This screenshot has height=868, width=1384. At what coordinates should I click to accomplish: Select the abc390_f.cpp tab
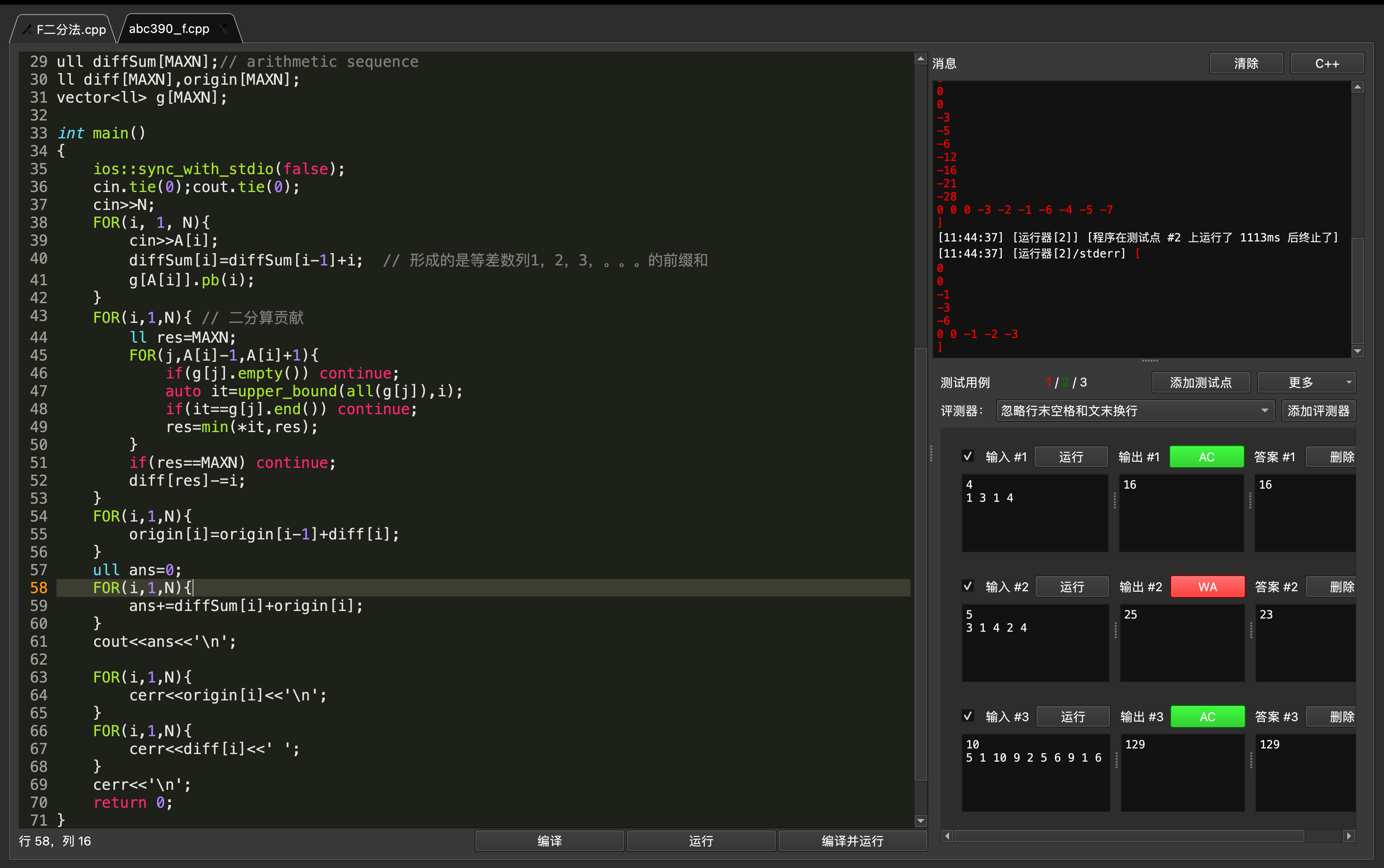tap(169, 29)
